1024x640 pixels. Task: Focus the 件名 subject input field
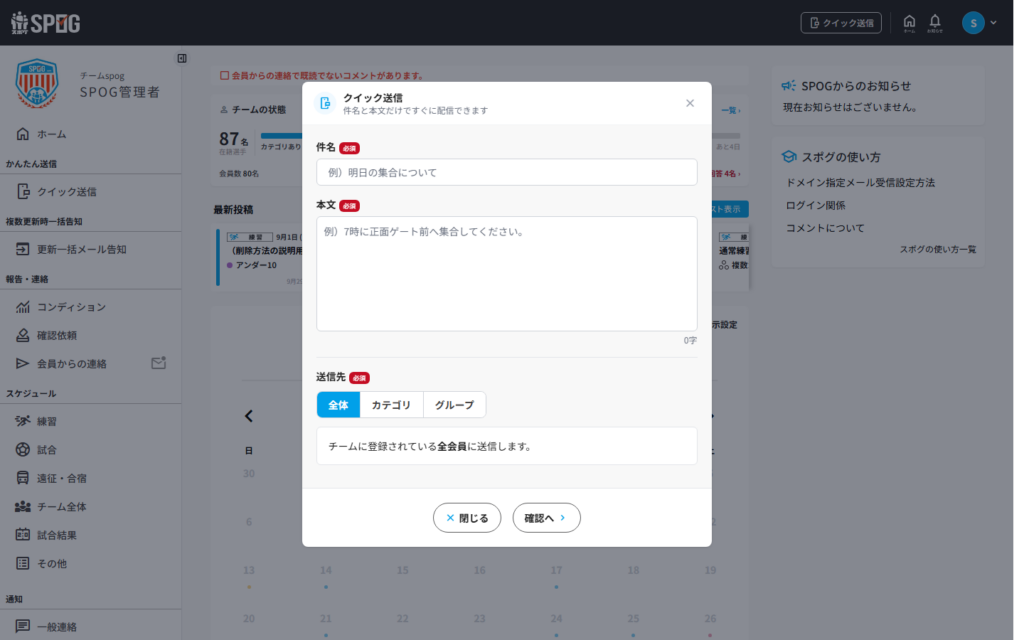[507, 172]
